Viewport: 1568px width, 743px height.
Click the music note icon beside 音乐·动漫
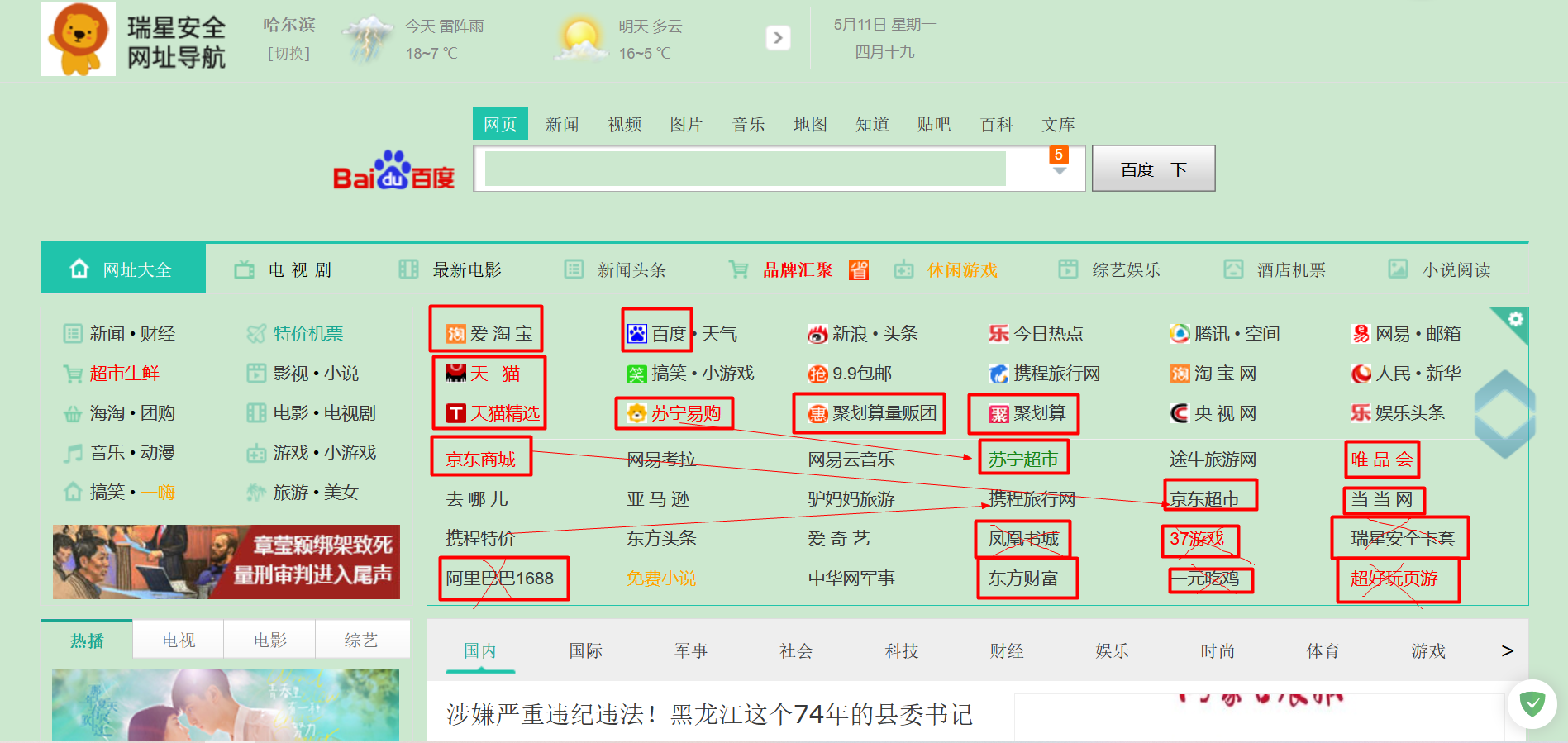click(x=73, y=453)
